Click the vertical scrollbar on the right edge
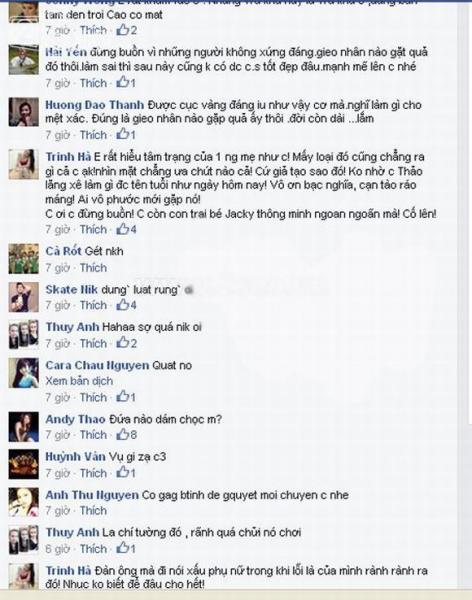This screenshot has height=600, width=472. (464, 300)
